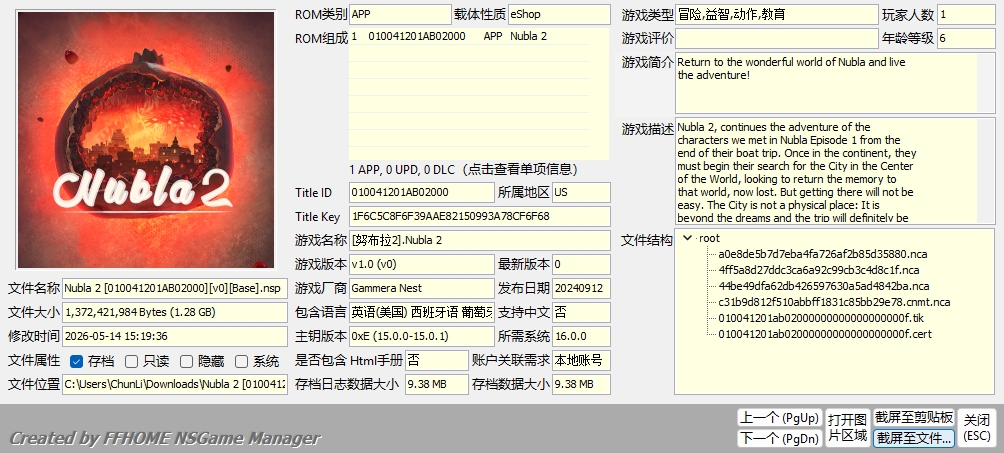Click 截屏至文件... to save screenshot
1004x453 pixels.
(914, 438)
